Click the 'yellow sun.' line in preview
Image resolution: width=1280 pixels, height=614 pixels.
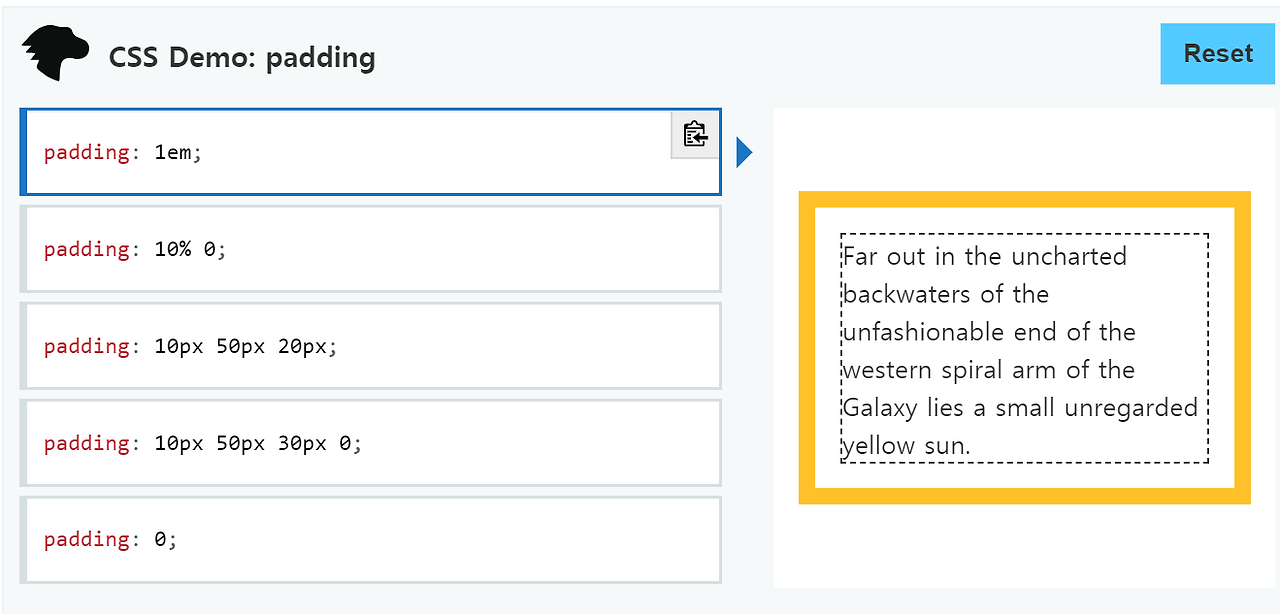tap(906, 446)
